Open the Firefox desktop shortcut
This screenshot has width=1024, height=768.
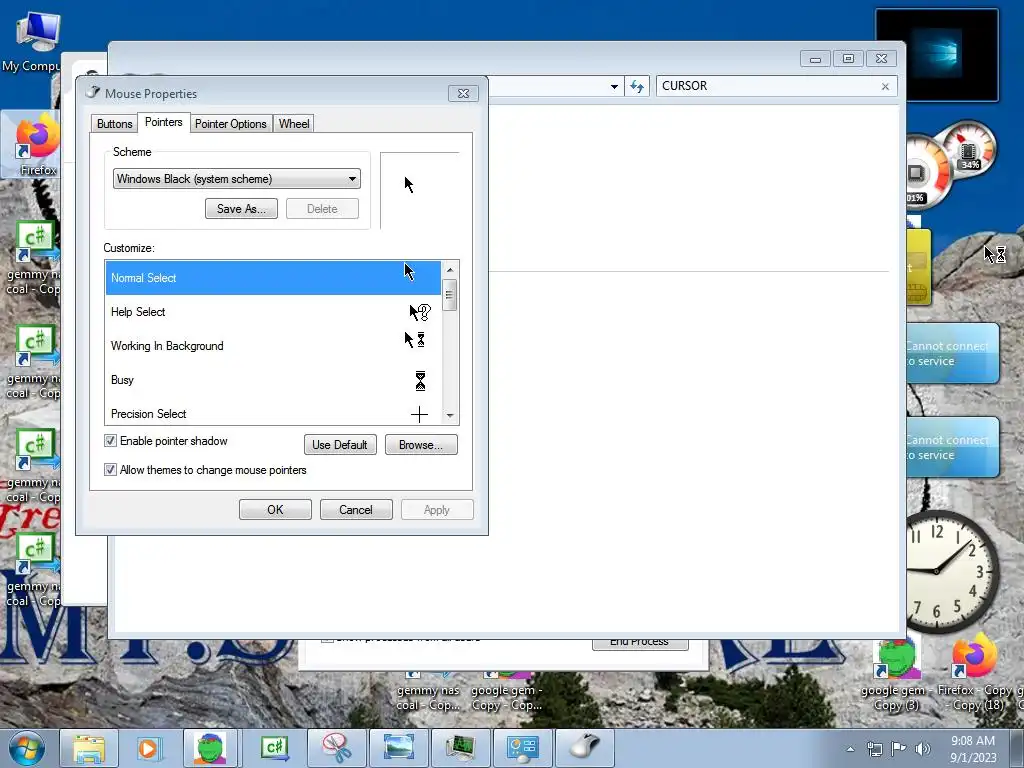click(x=37, y=145)
